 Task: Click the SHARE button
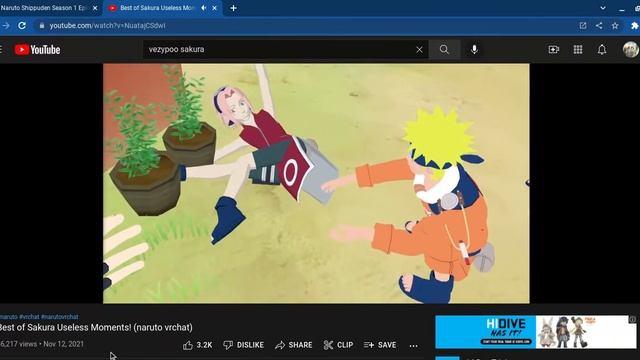[293, 345]
